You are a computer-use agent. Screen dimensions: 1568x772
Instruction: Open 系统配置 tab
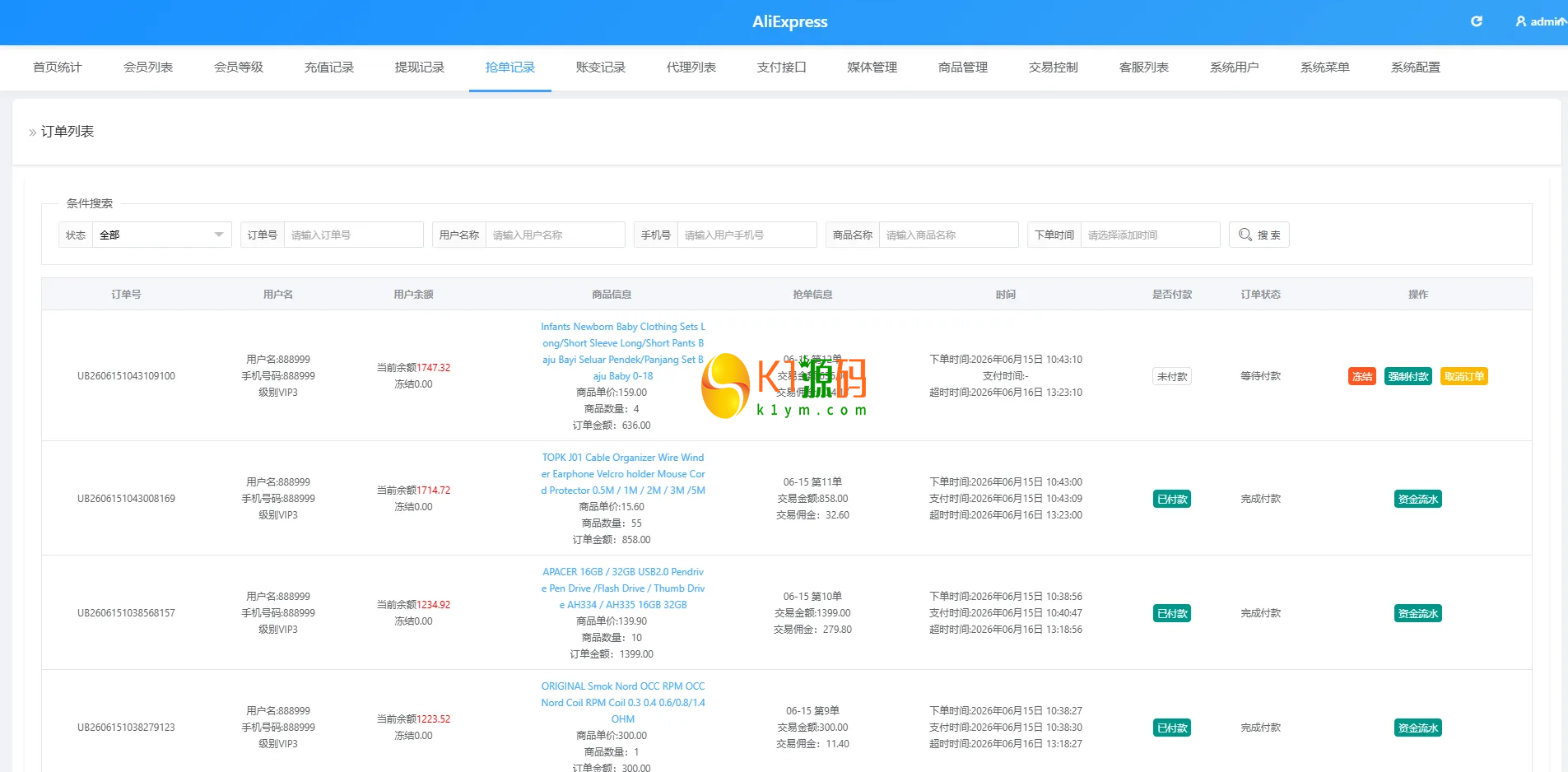tap(1416, 67)
